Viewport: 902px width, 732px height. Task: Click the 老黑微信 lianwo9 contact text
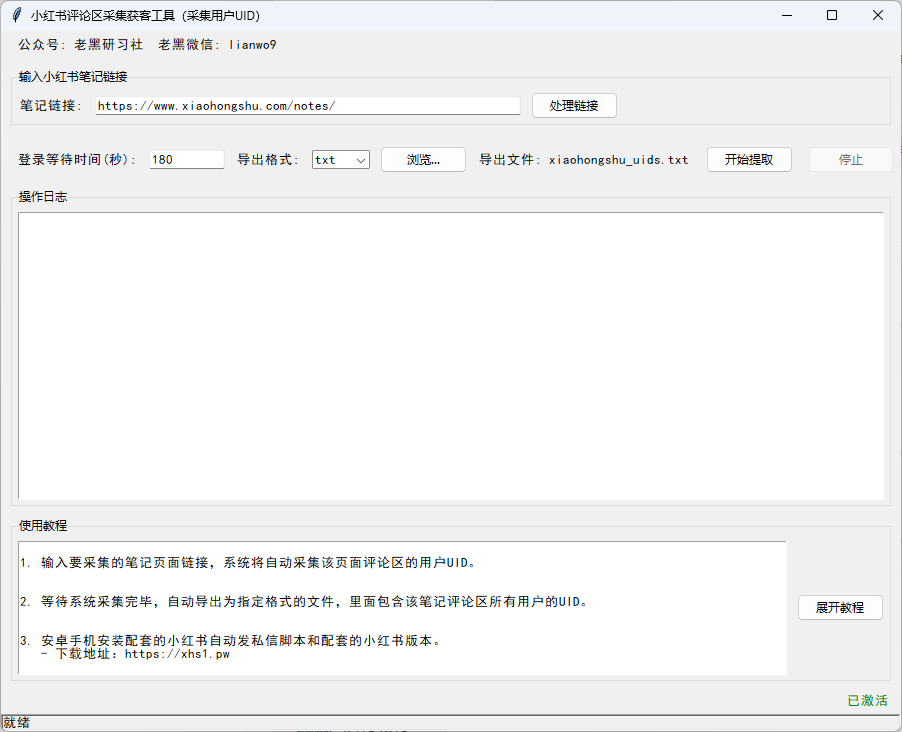(216, 44)
